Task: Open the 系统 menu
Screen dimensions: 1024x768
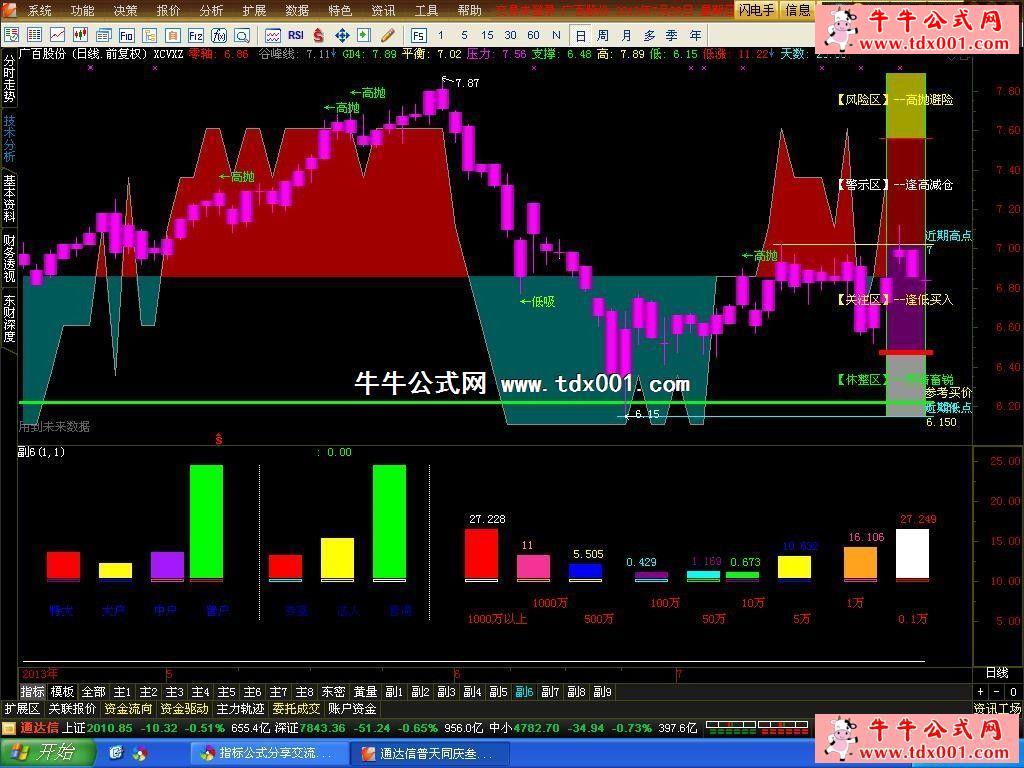Action: coord(39,11)
